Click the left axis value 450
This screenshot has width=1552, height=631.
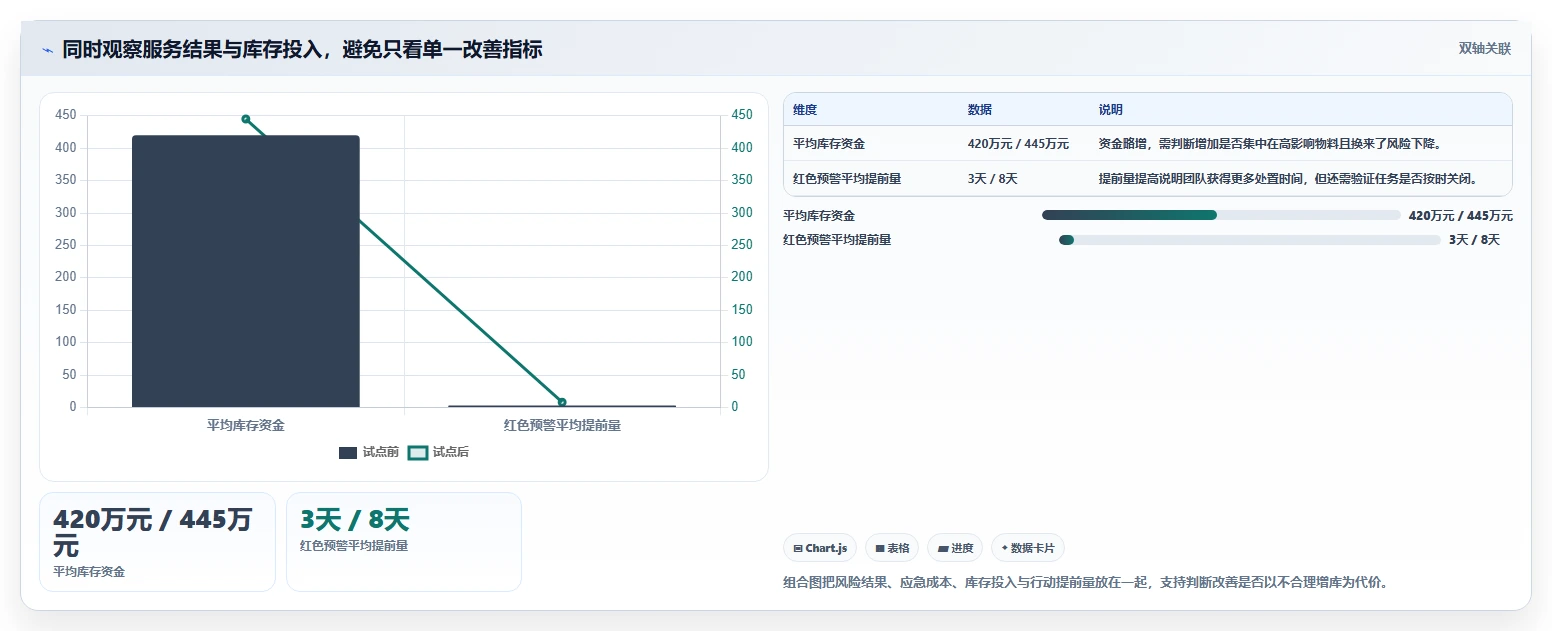tap(66, 115)
